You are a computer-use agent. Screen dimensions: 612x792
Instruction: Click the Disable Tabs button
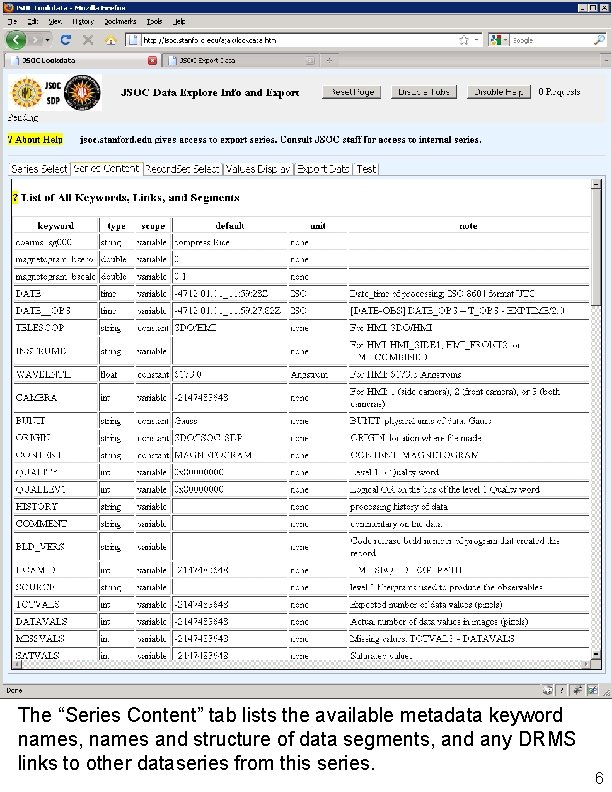[x=424, y=92]
